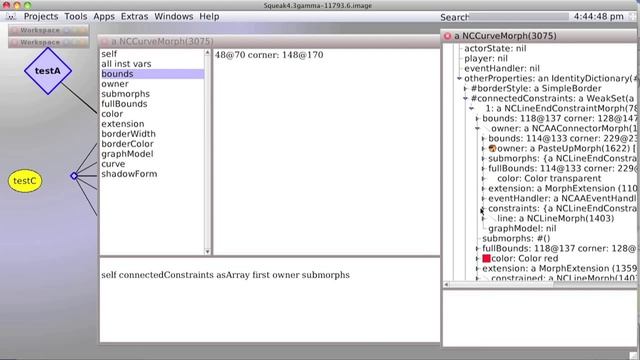Viewport: 640px width, 360px height.
Task: Open the Extras menu
Action: pos(134,17)
